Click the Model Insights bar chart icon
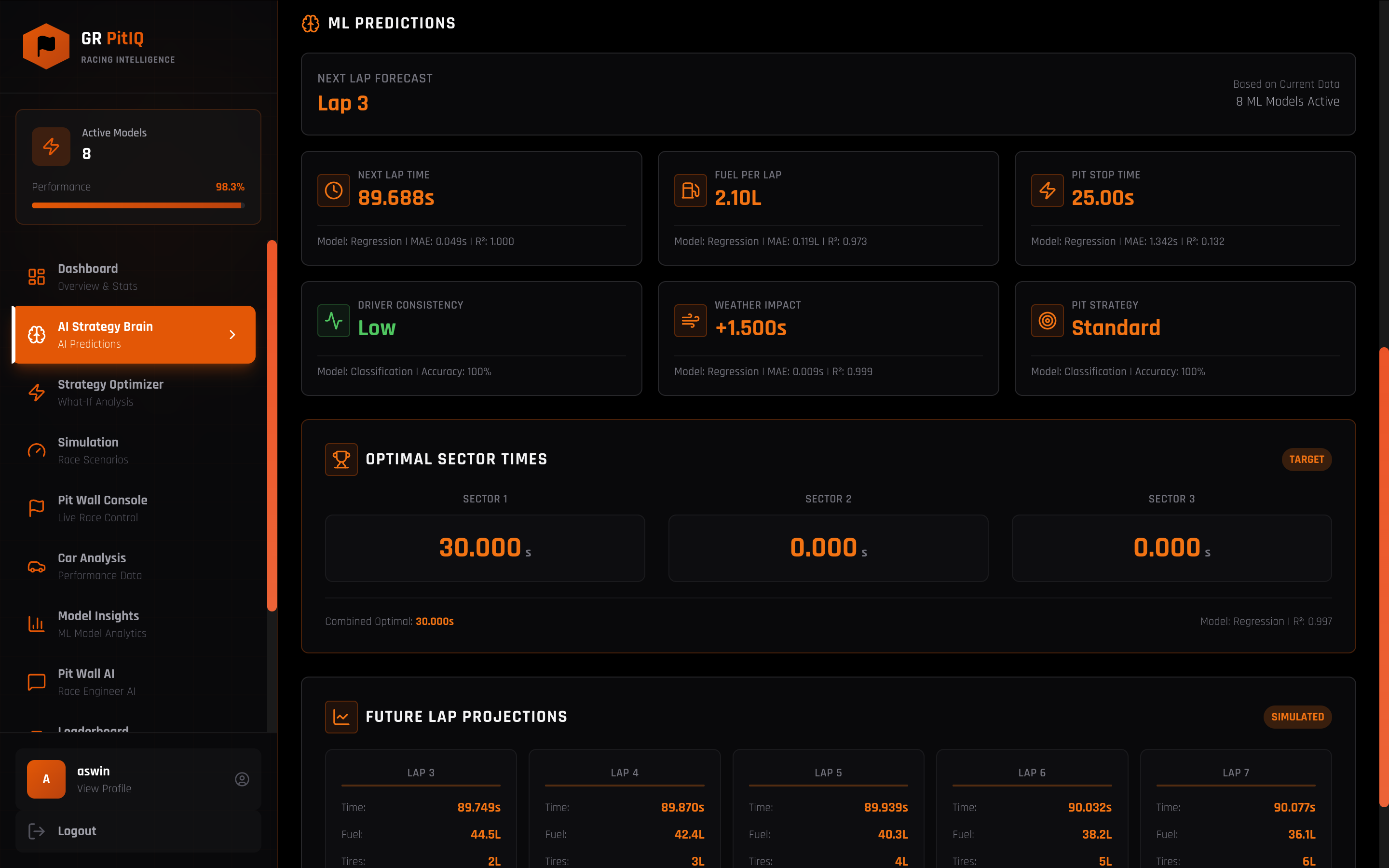This screenshot has width=1389, height=868. tap(37, 624)
